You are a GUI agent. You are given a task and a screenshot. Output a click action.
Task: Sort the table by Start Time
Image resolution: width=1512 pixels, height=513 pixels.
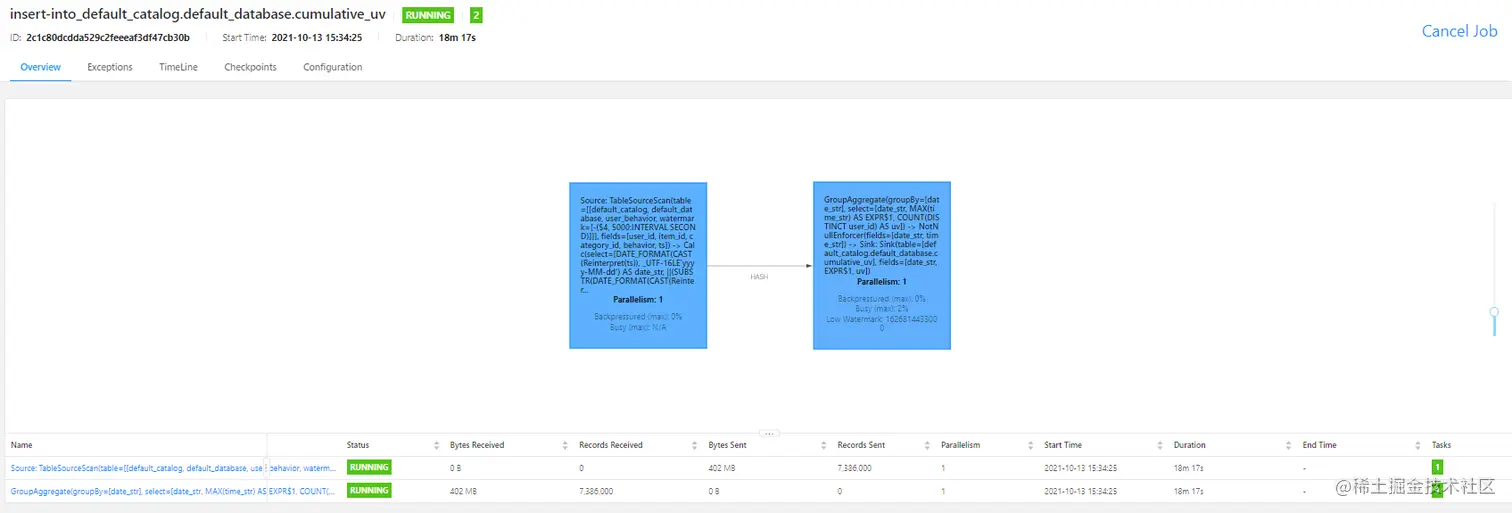pyautogui.click(x=1160, y=445)
